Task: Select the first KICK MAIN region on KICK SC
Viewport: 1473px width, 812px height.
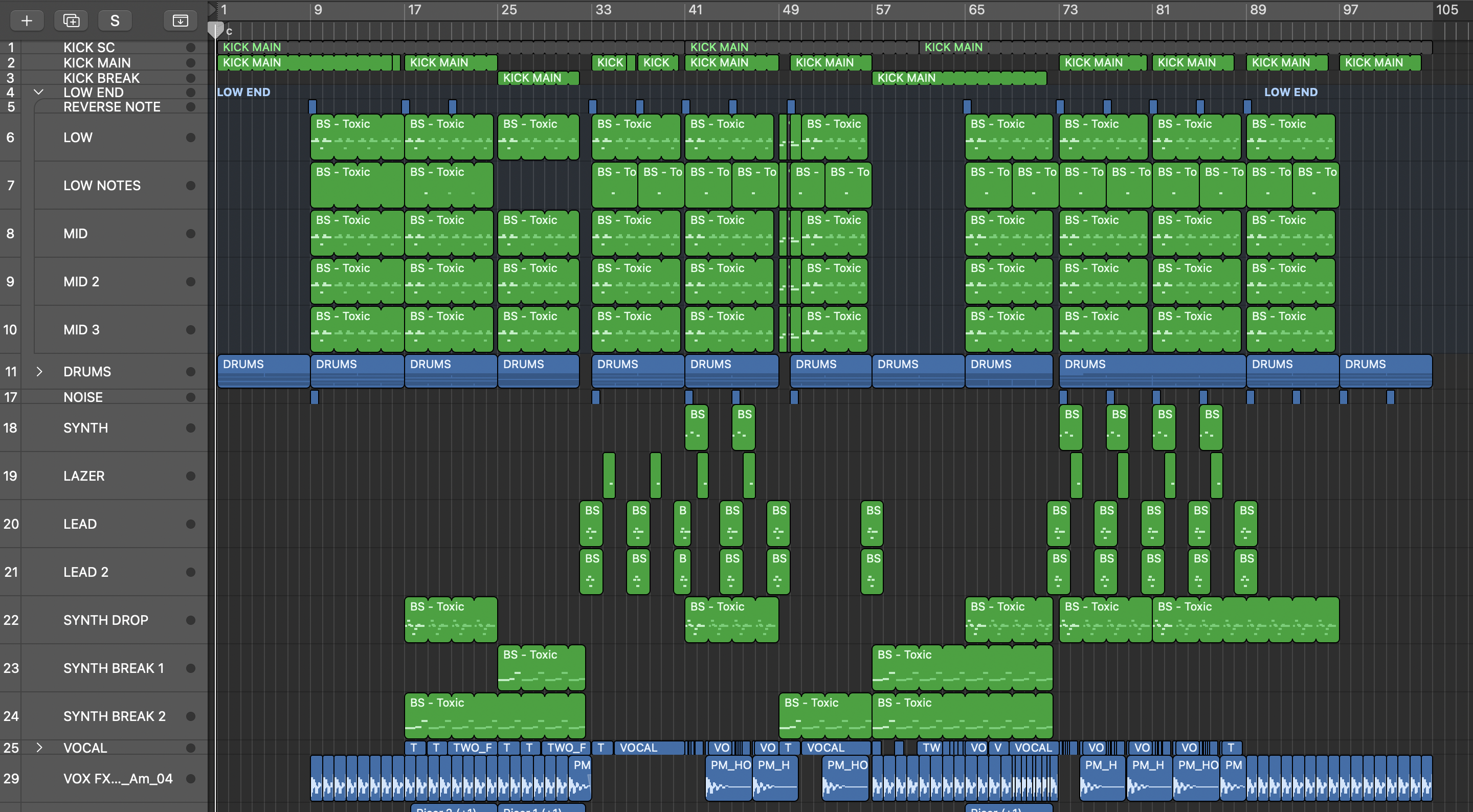Action: [451, 48]
